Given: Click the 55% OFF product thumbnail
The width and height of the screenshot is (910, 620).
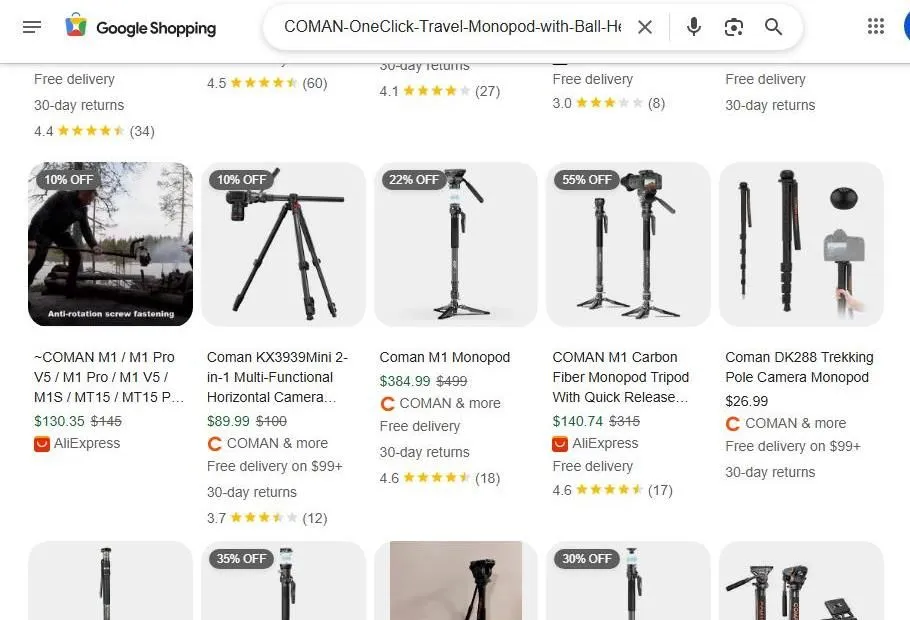Looking at the screenshot, I should tap(627, 244).
